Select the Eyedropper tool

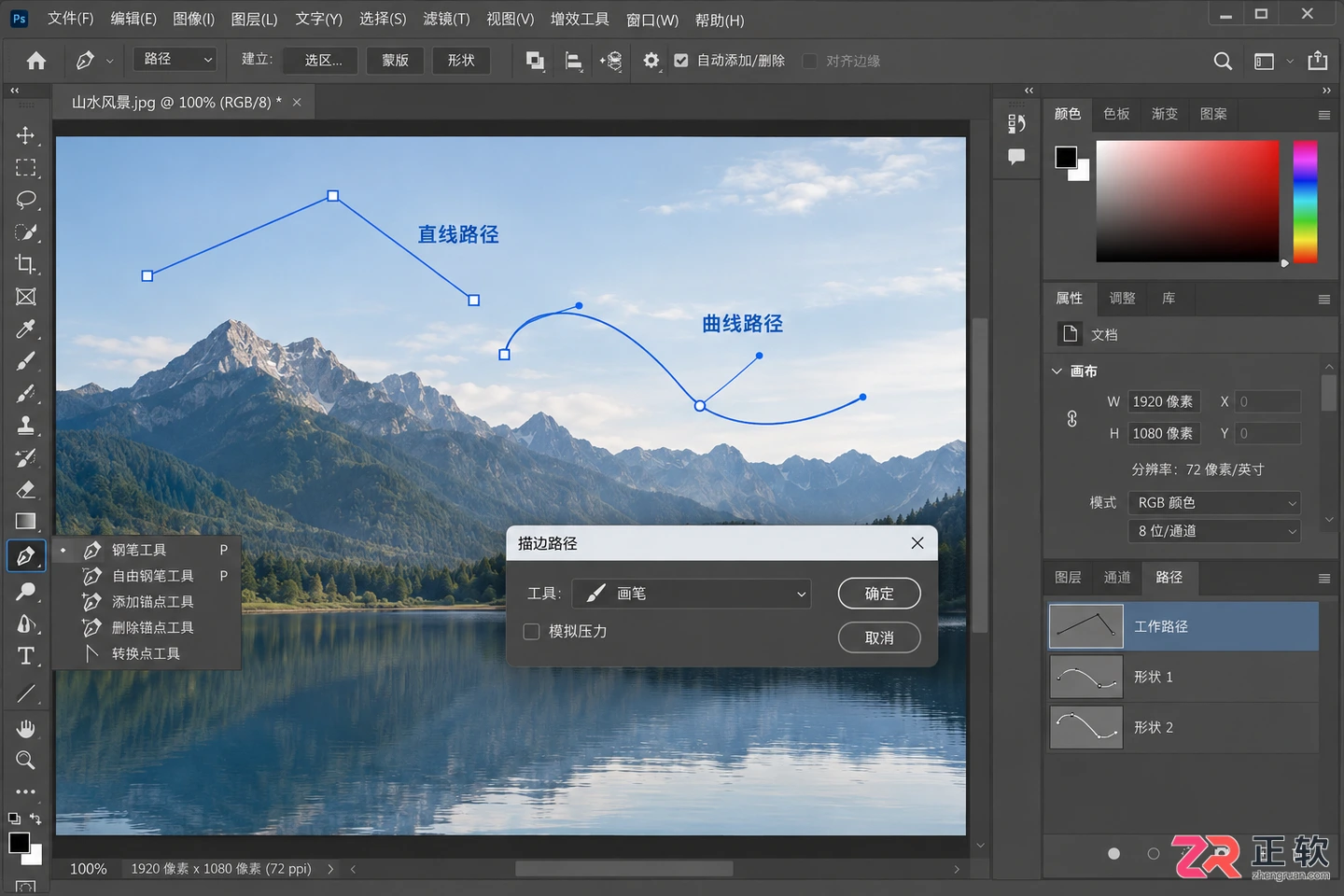pyautogui.click(x=25, y=329)
